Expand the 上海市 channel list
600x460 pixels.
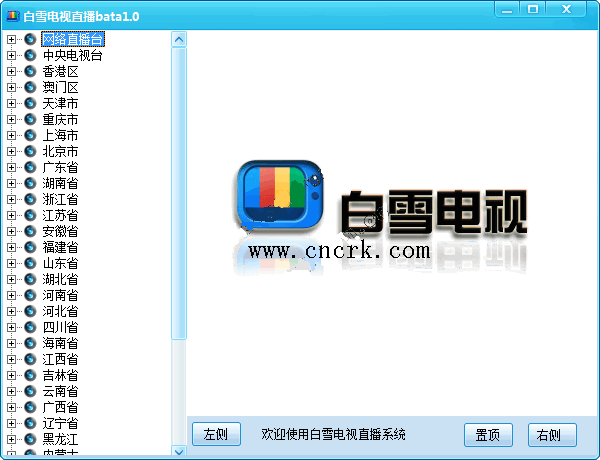click(x=11, y=135)
